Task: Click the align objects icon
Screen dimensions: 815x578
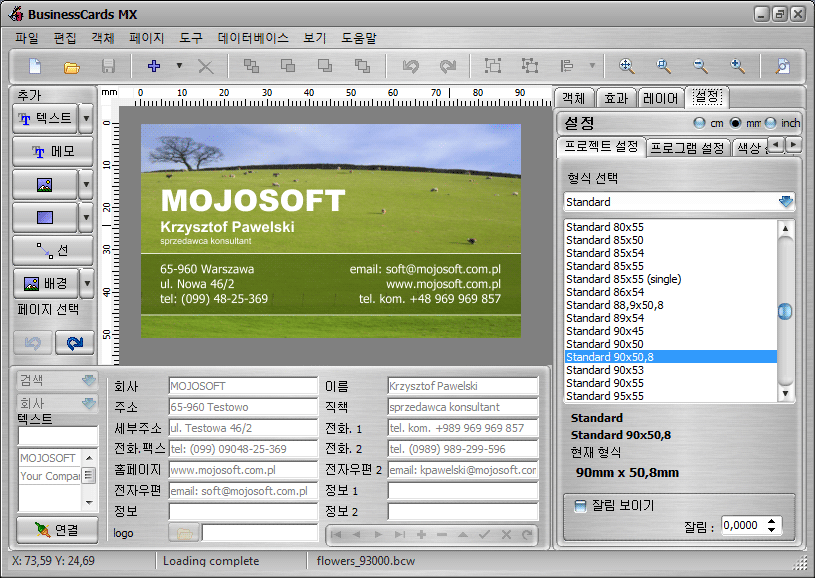Action: [x=567, y=66]
